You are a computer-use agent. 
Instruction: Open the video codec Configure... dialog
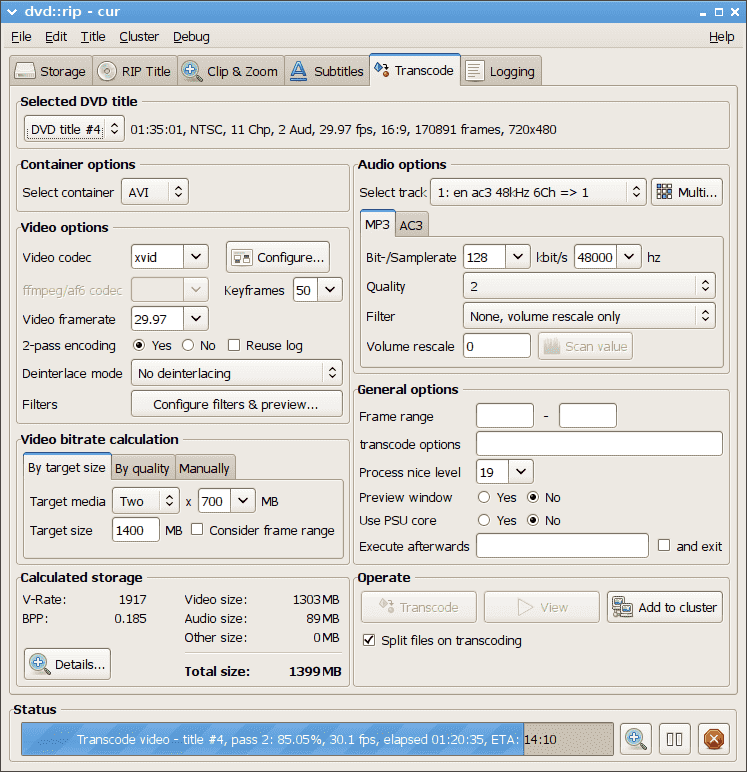click(278, 257)
